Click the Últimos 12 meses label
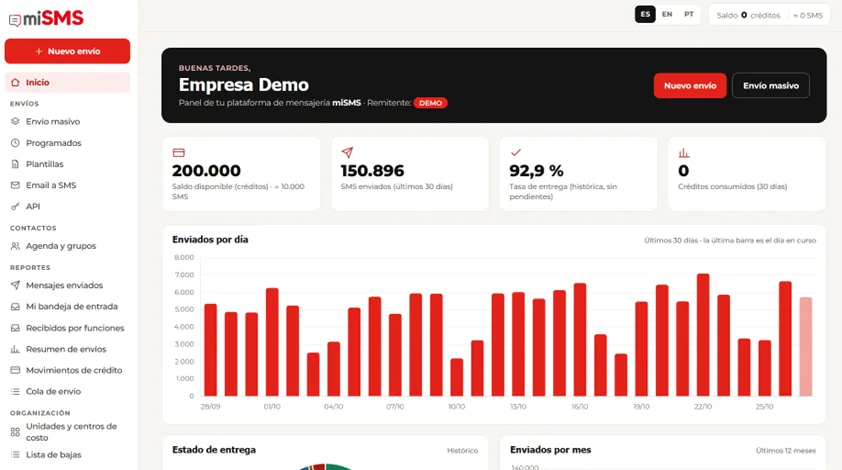Image resolution: width=842 pixels, height=470 pixels. pos(786,451)
